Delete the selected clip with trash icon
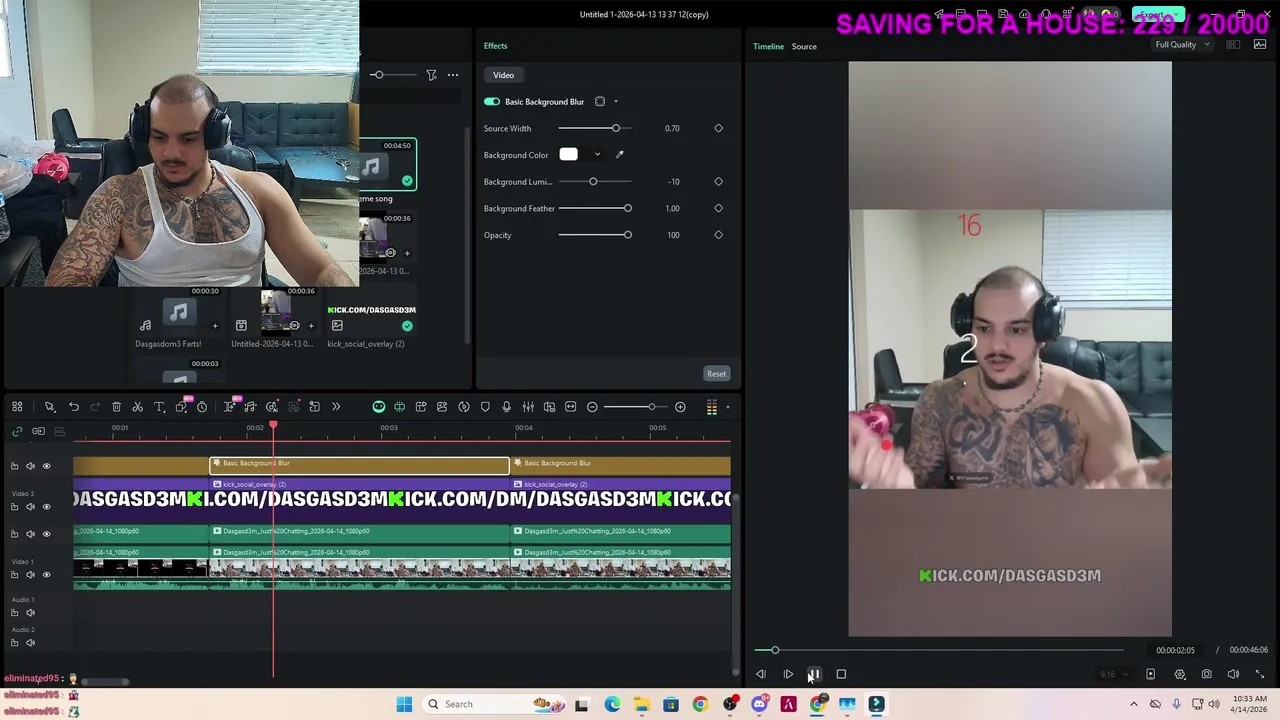1280x720 pixels. pyautogui.click(x=116, y=407)
